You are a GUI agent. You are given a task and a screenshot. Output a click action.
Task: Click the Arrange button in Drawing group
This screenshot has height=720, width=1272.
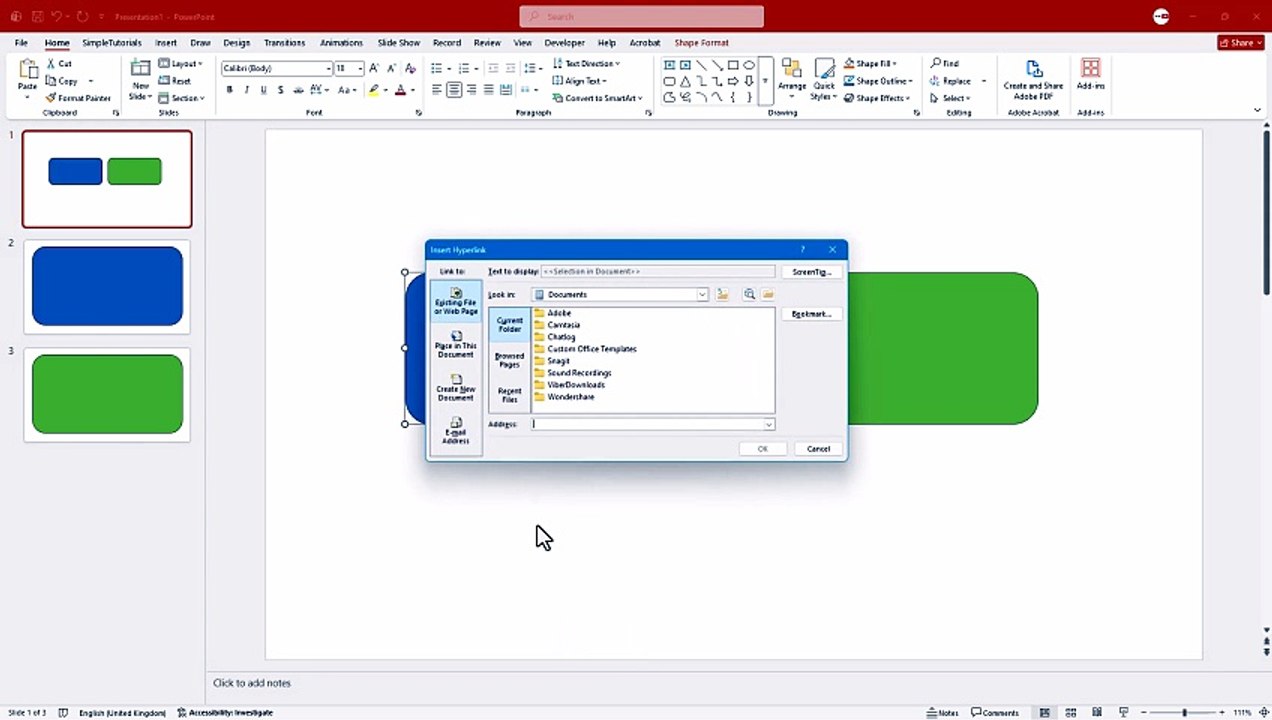click(x=792, y=79)
